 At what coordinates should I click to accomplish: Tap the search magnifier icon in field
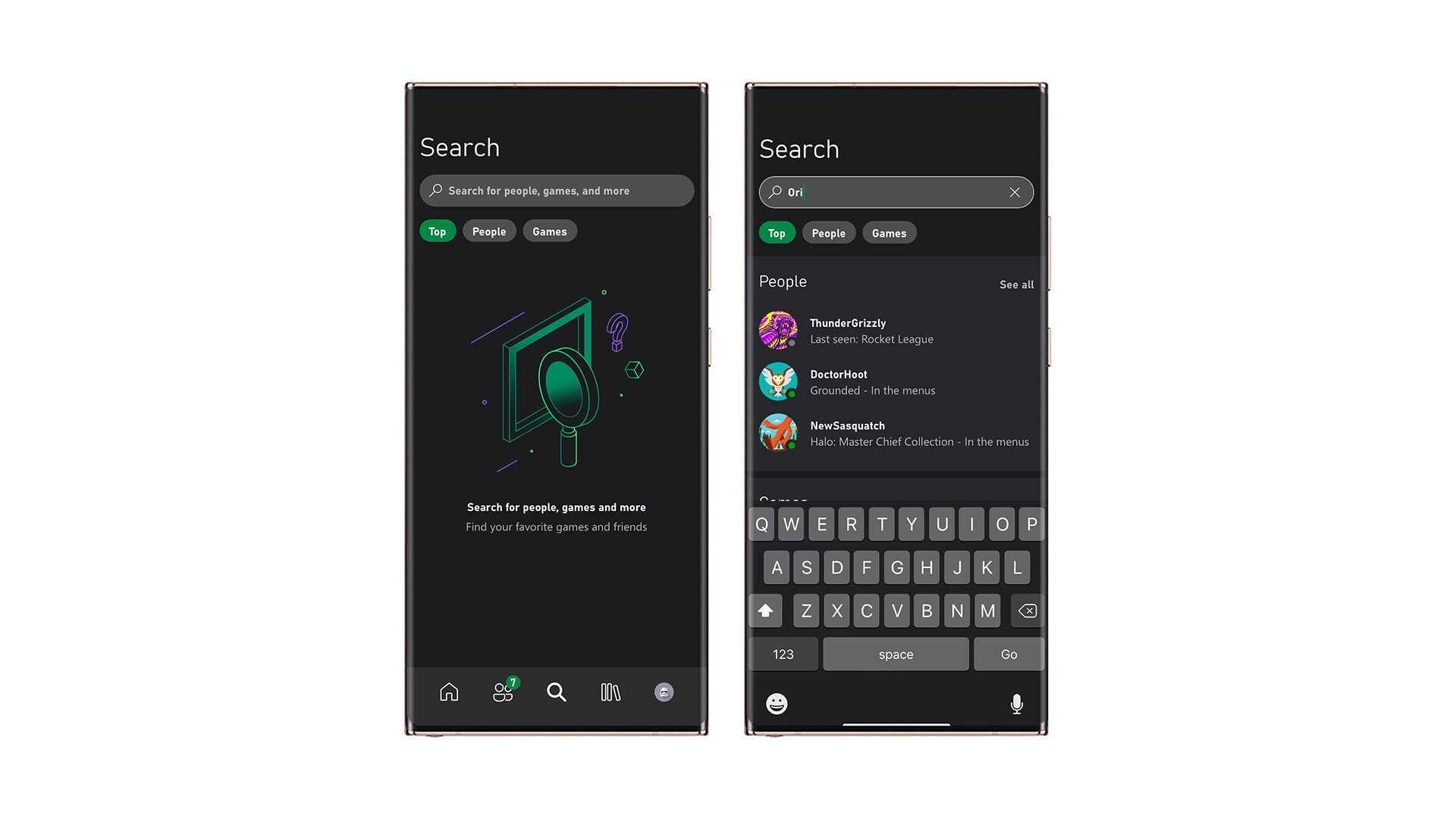click(x=436, y=190)
